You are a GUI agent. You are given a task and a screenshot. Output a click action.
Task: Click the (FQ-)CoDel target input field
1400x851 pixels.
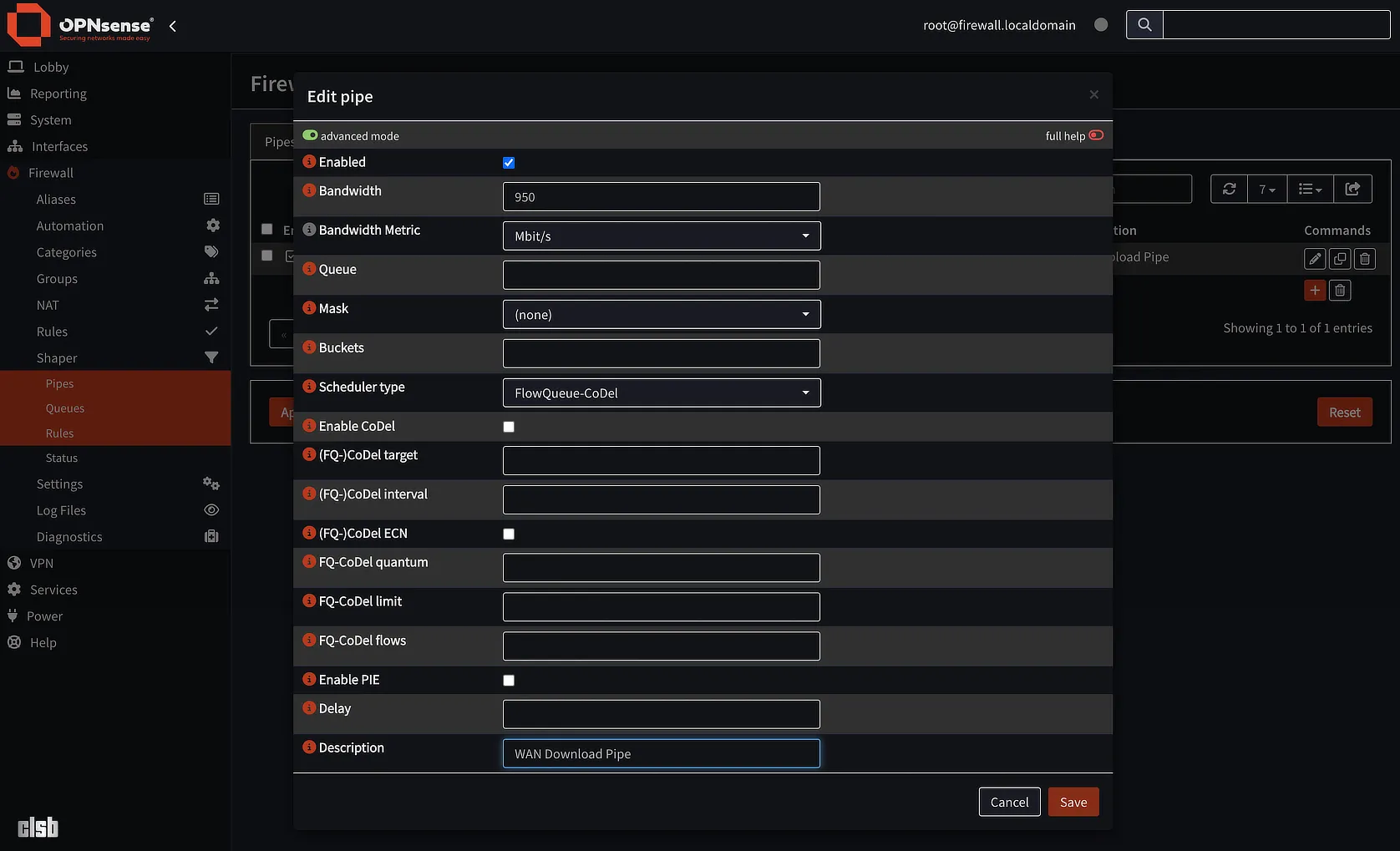tap(662, 460)
